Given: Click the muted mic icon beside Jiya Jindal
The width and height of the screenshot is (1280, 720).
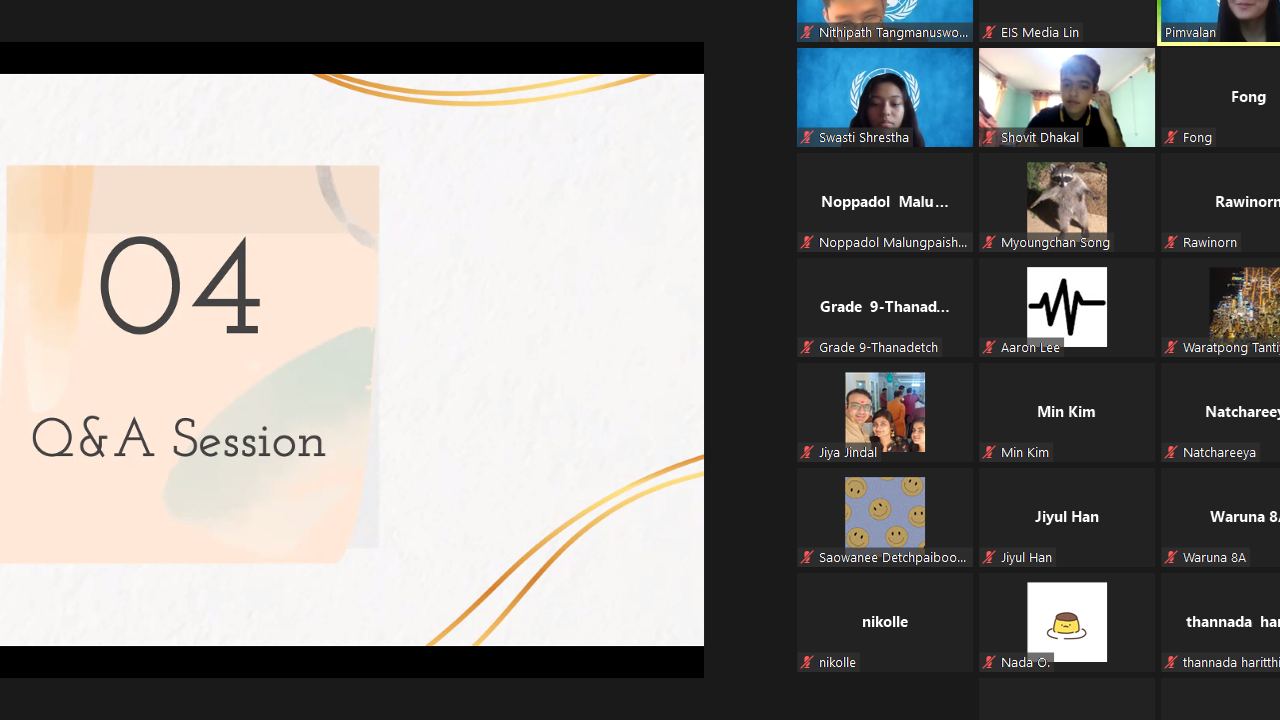Looking at the screenshot, I should [807, 453].
